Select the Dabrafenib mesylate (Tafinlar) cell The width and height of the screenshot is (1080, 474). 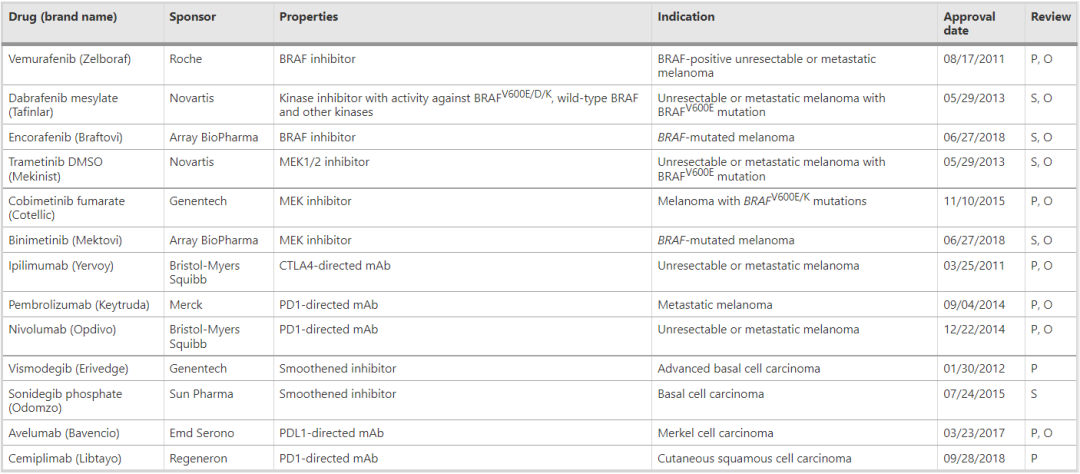[83, 105]
